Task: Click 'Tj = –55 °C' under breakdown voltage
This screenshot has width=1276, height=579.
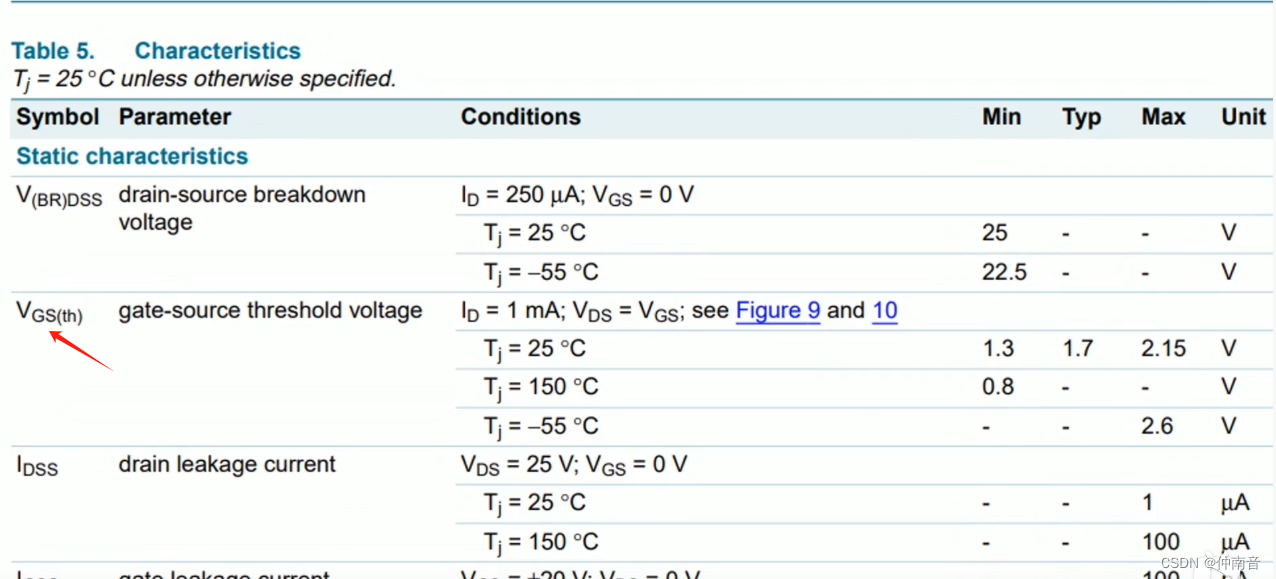Action: click(541, 273)
